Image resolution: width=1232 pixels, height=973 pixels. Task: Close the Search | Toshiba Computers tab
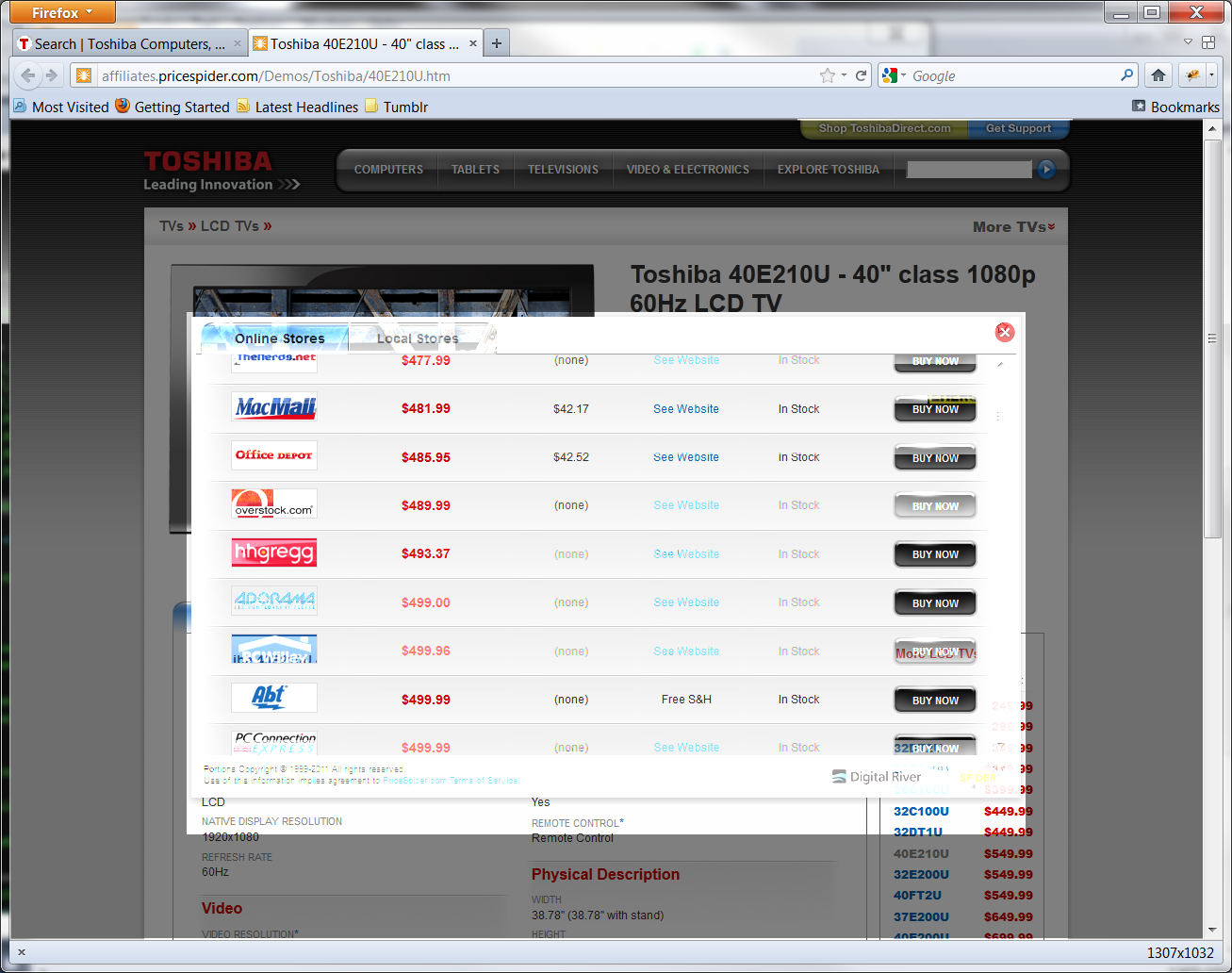coord(238,43)
